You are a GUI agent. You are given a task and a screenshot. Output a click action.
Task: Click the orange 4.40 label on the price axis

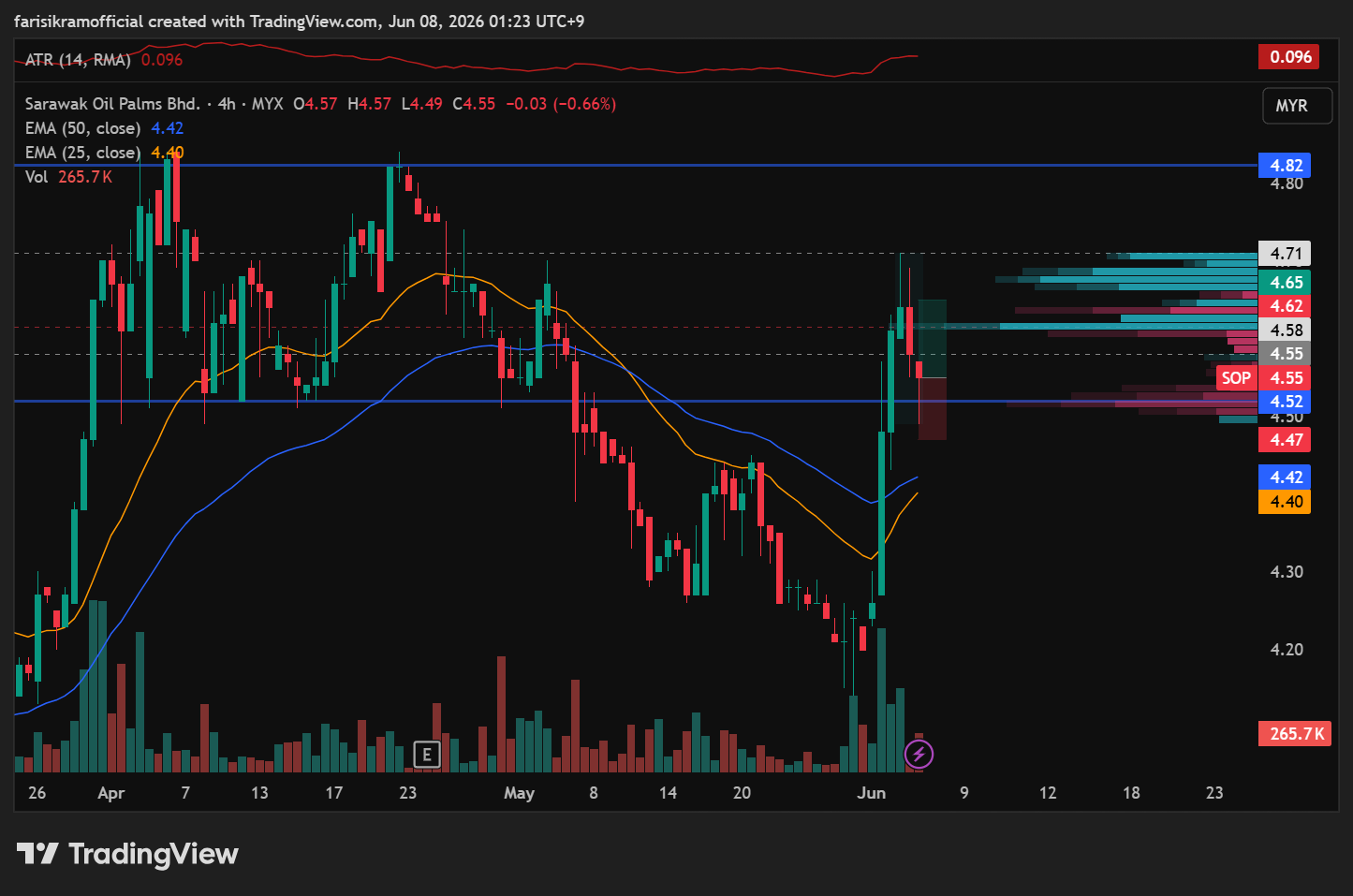click(x=1285, y=502)
